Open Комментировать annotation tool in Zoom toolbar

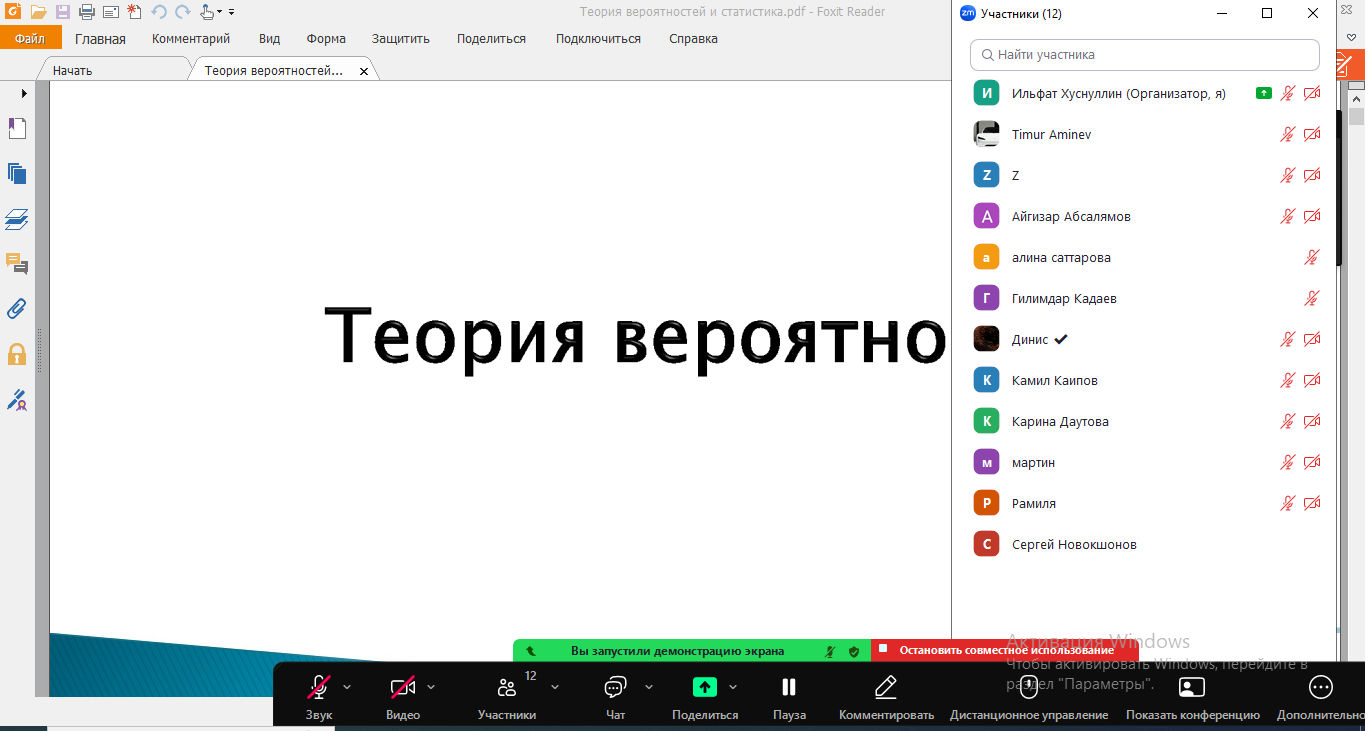pyautogui.click(x=886, y=696)
